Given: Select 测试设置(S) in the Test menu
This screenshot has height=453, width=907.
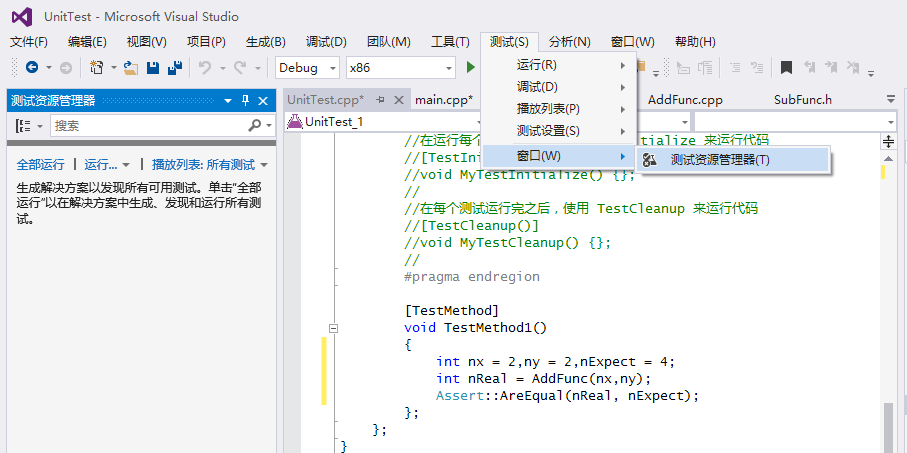Looking at the screenshot, I should (x=559, y=131).
